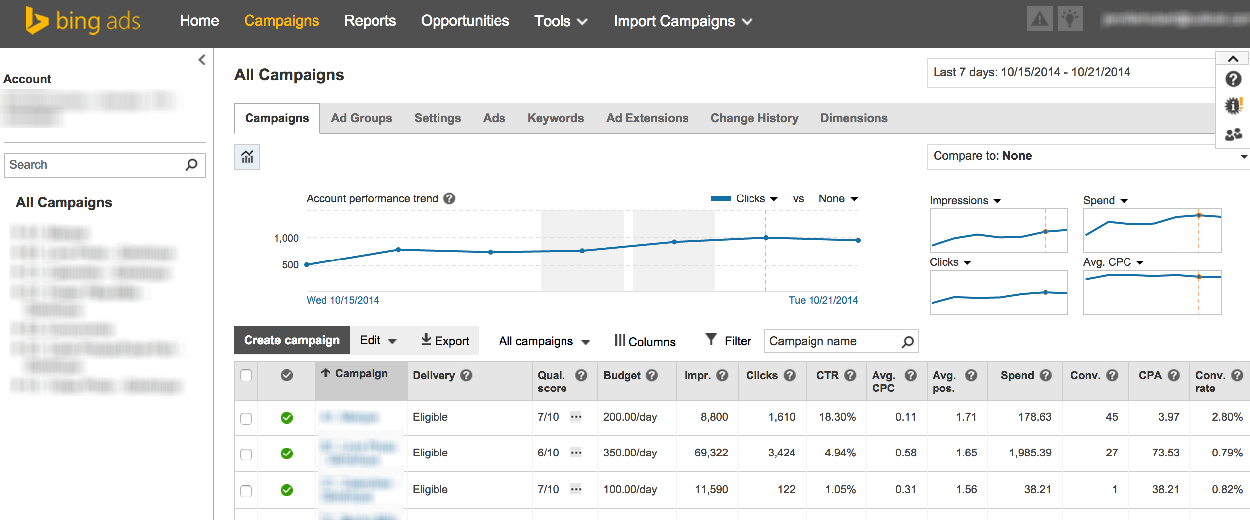Go to the Home menu
The height and width of the screenshot is (520, 1250).
coord(199,20)
